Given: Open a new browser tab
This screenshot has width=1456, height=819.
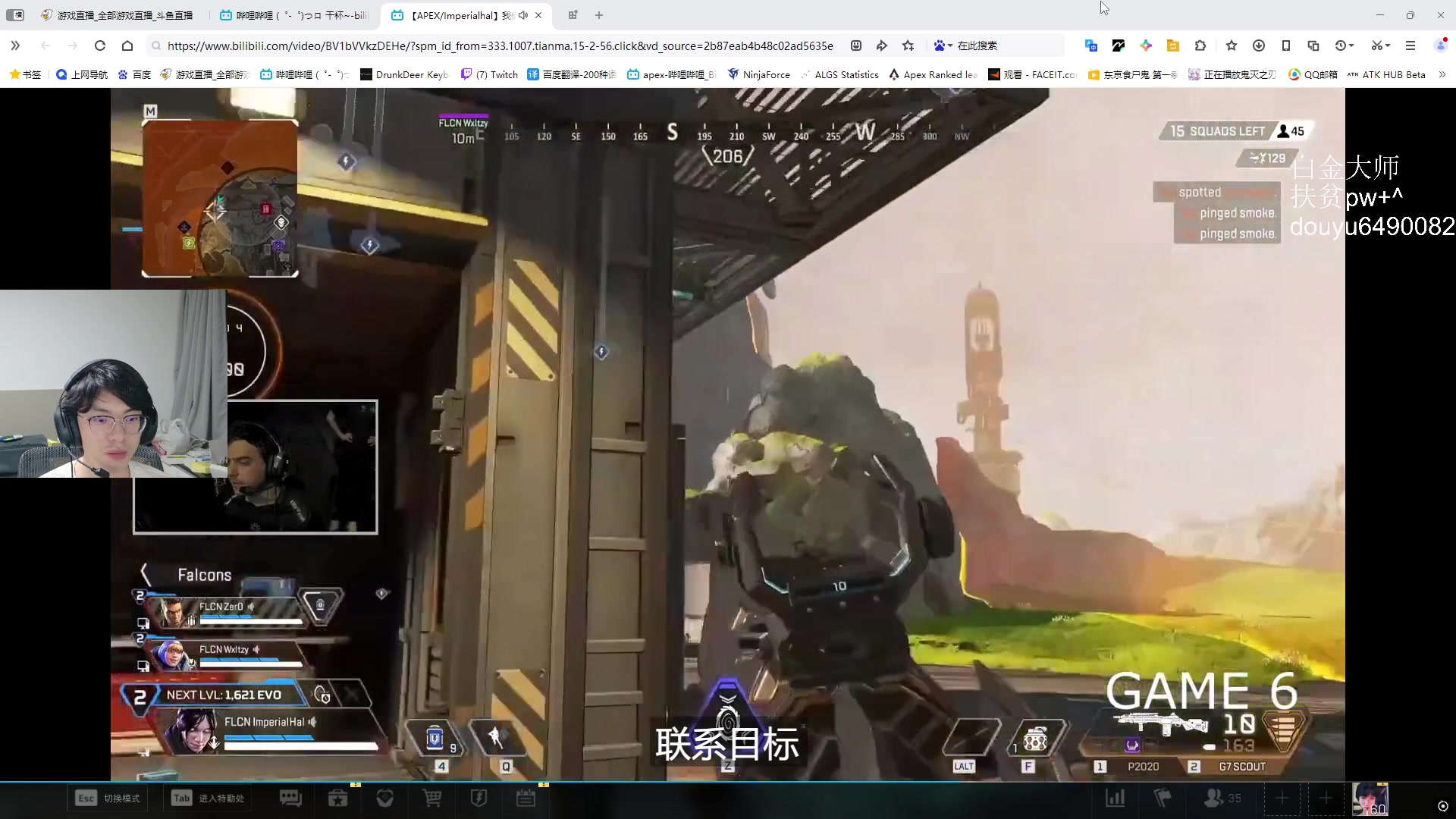Looking at the screenshot, I should (x=599, y=15).
